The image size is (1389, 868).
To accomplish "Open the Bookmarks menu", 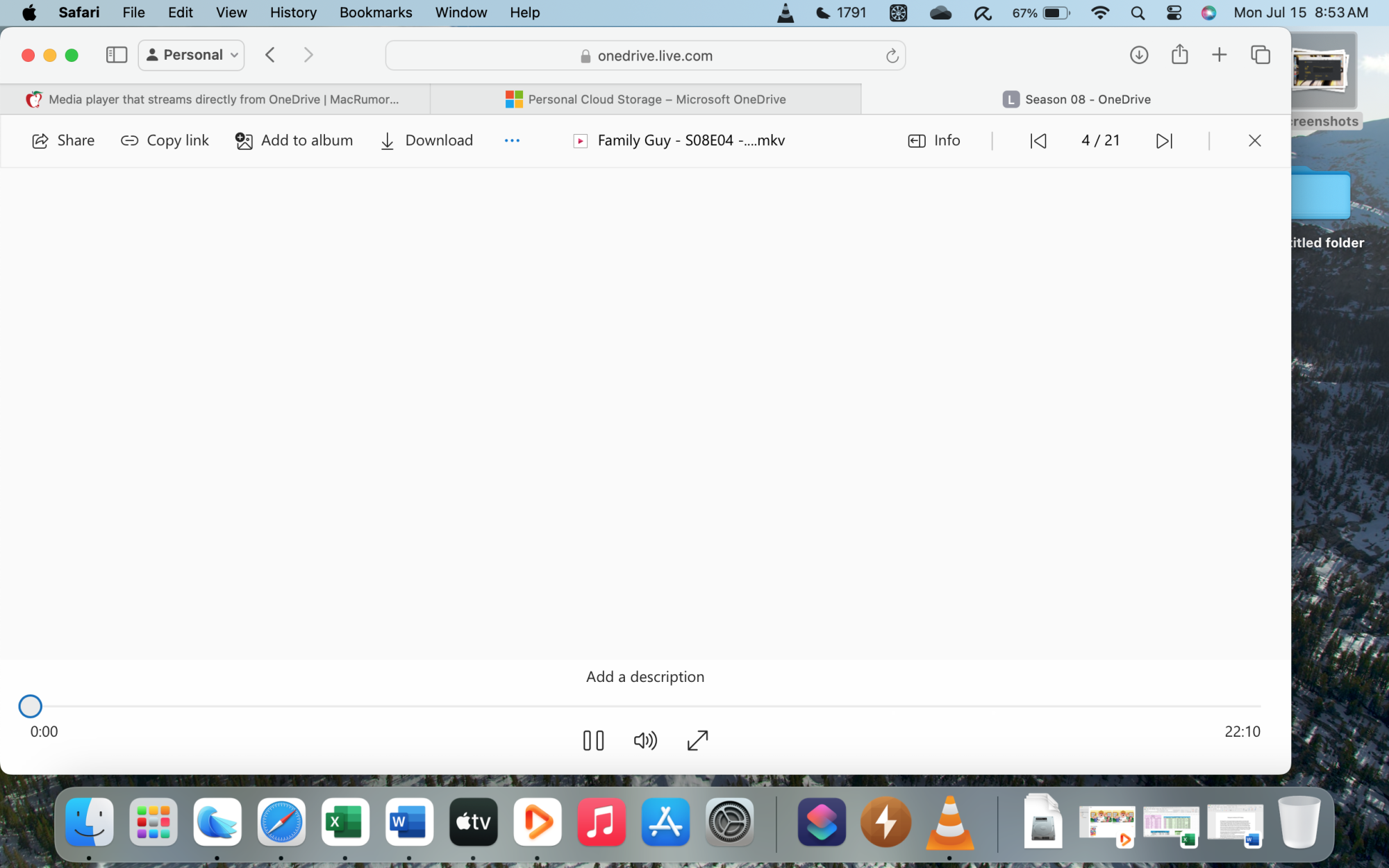I will (375, 12).
